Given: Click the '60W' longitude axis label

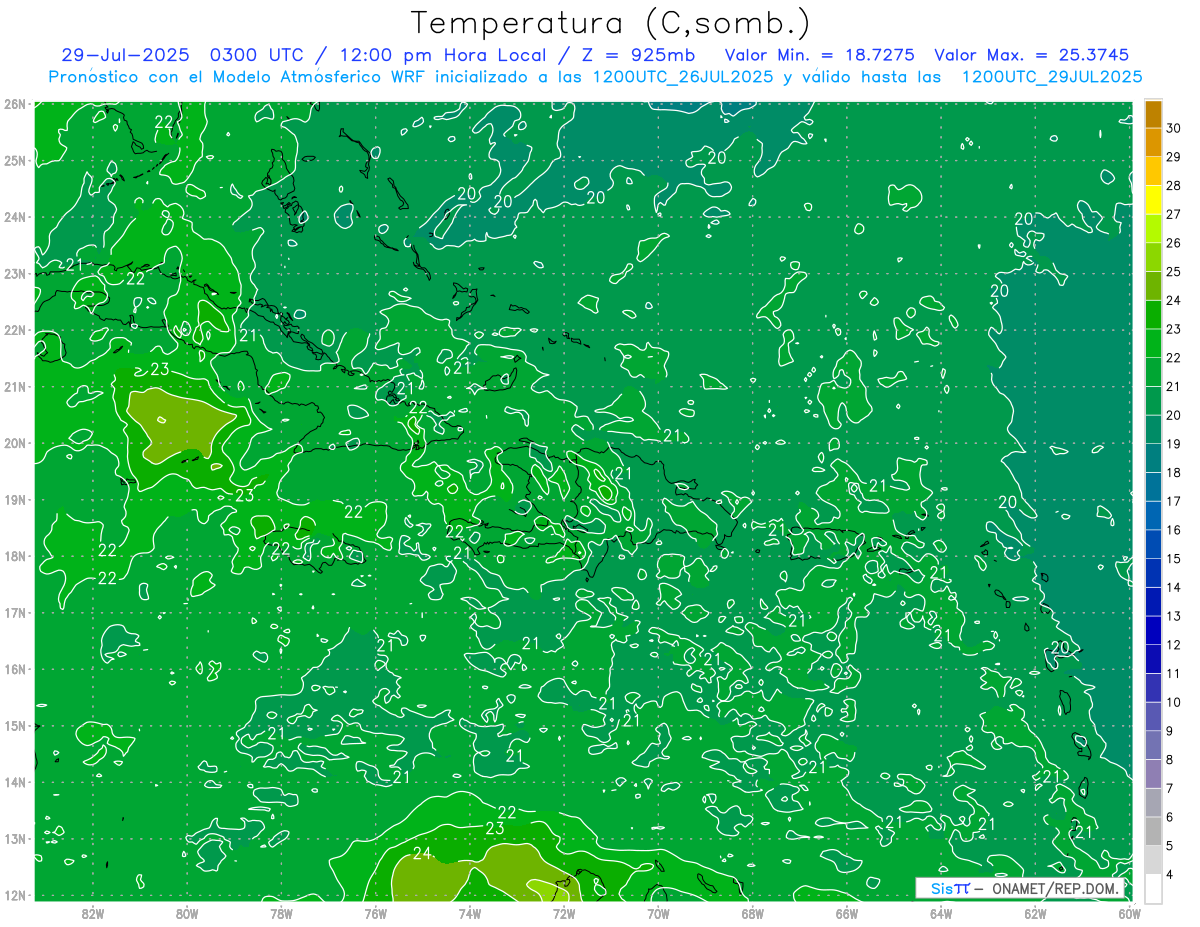Looking at the screenshot, I should tap(1130, 913).
